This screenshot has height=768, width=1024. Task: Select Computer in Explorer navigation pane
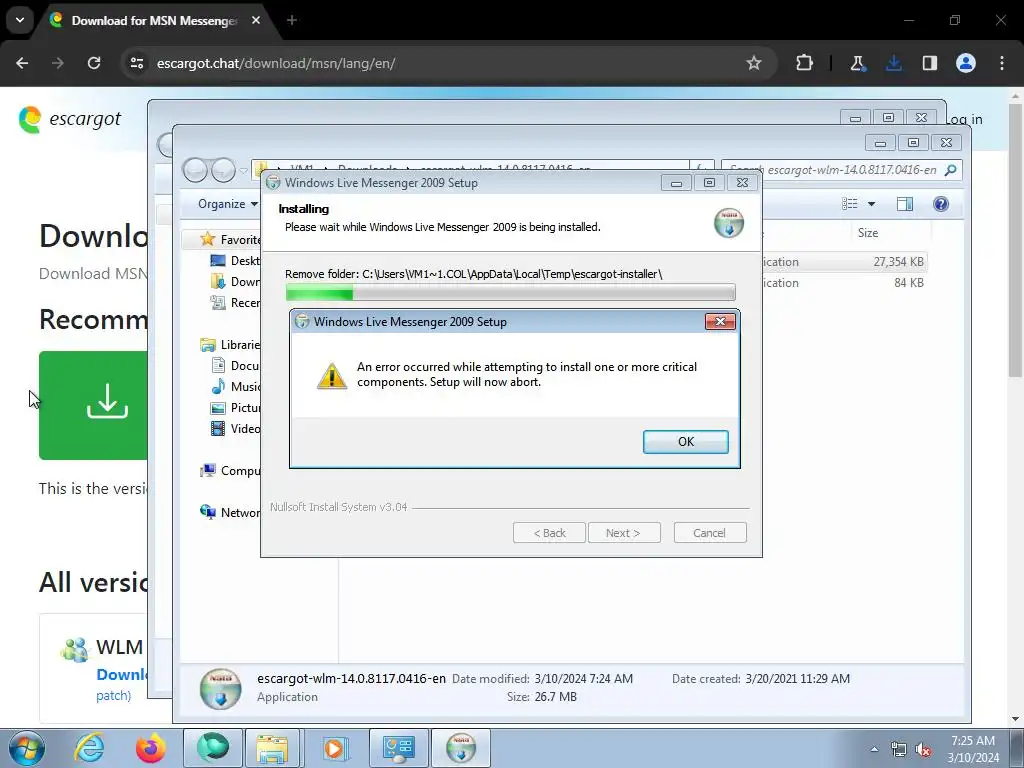(230, 470)
